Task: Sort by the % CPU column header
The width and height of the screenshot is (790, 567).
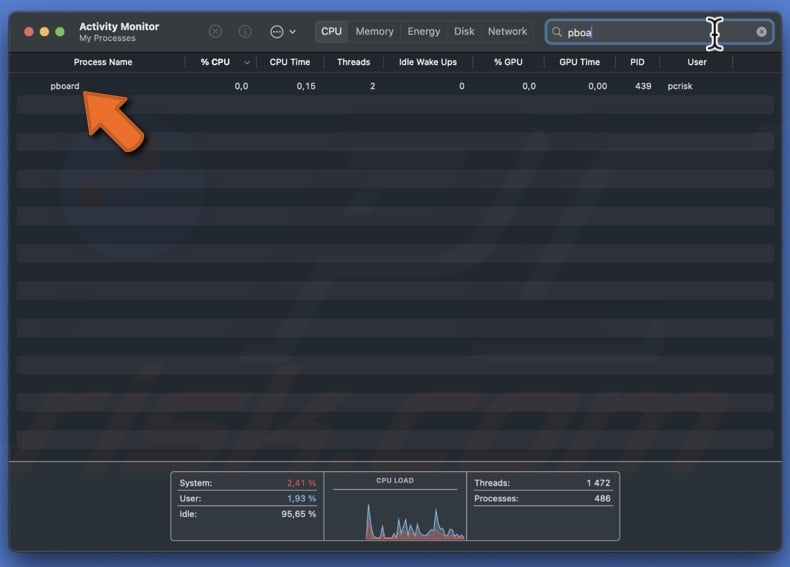Action: pos(215,62)
